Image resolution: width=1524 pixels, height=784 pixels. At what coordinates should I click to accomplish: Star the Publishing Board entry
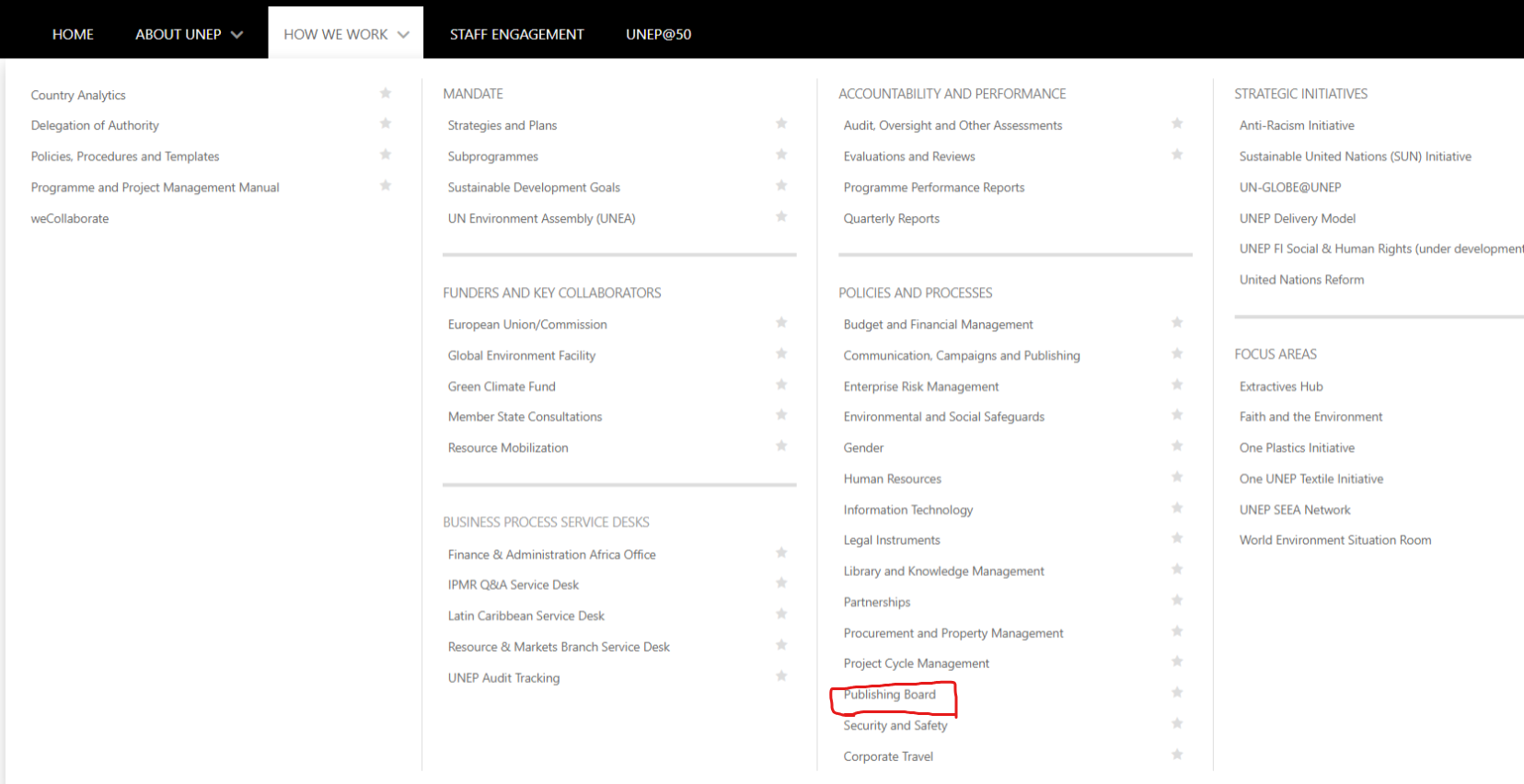(1177, 692)
